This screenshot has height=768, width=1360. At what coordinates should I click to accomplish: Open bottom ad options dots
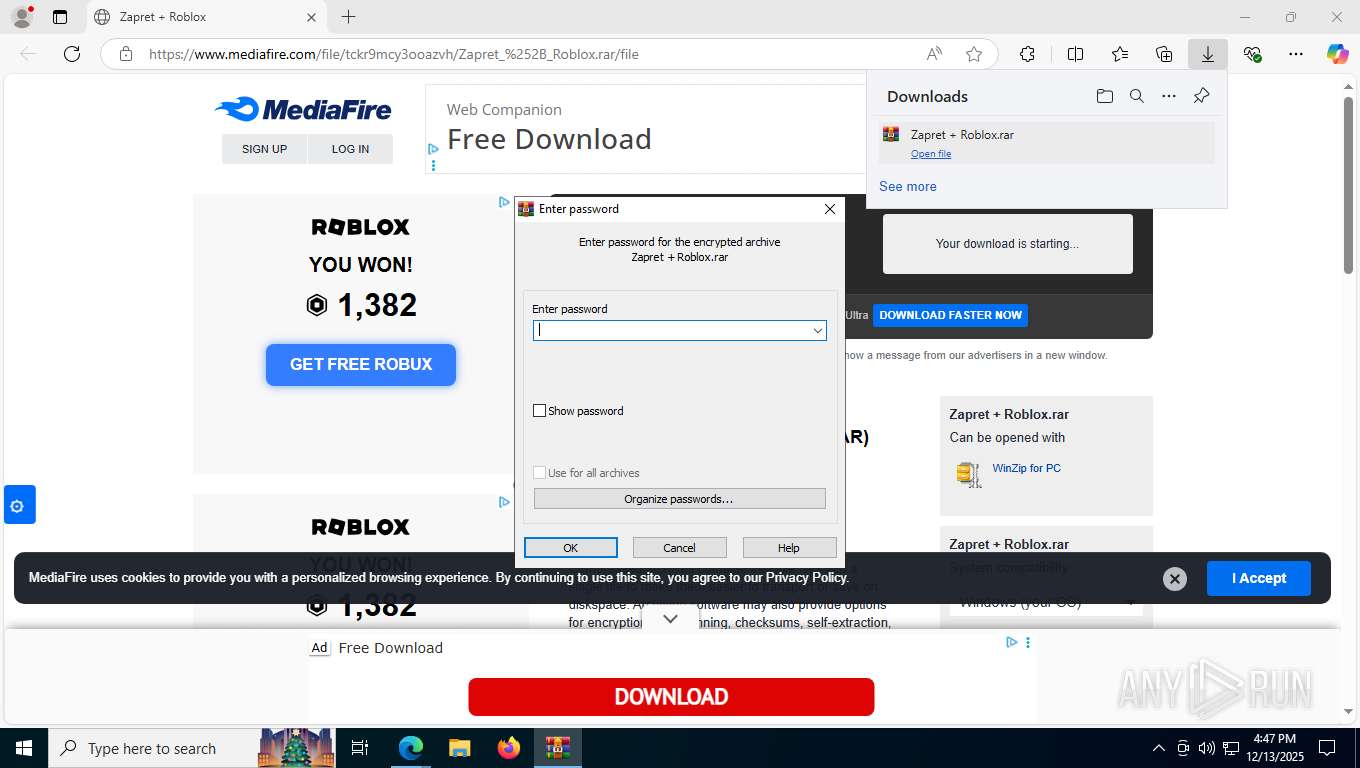1028,643
